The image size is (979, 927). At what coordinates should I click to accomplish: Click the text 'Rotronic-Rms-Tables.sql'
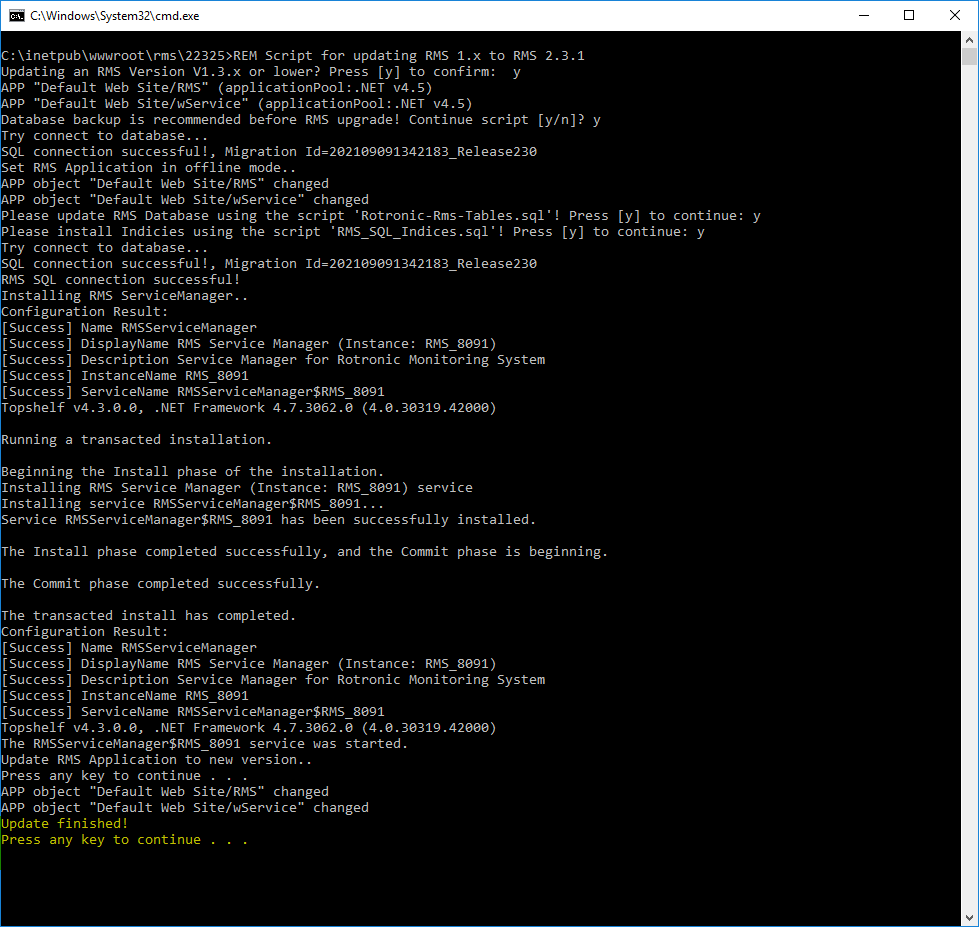tap(453, 216)
